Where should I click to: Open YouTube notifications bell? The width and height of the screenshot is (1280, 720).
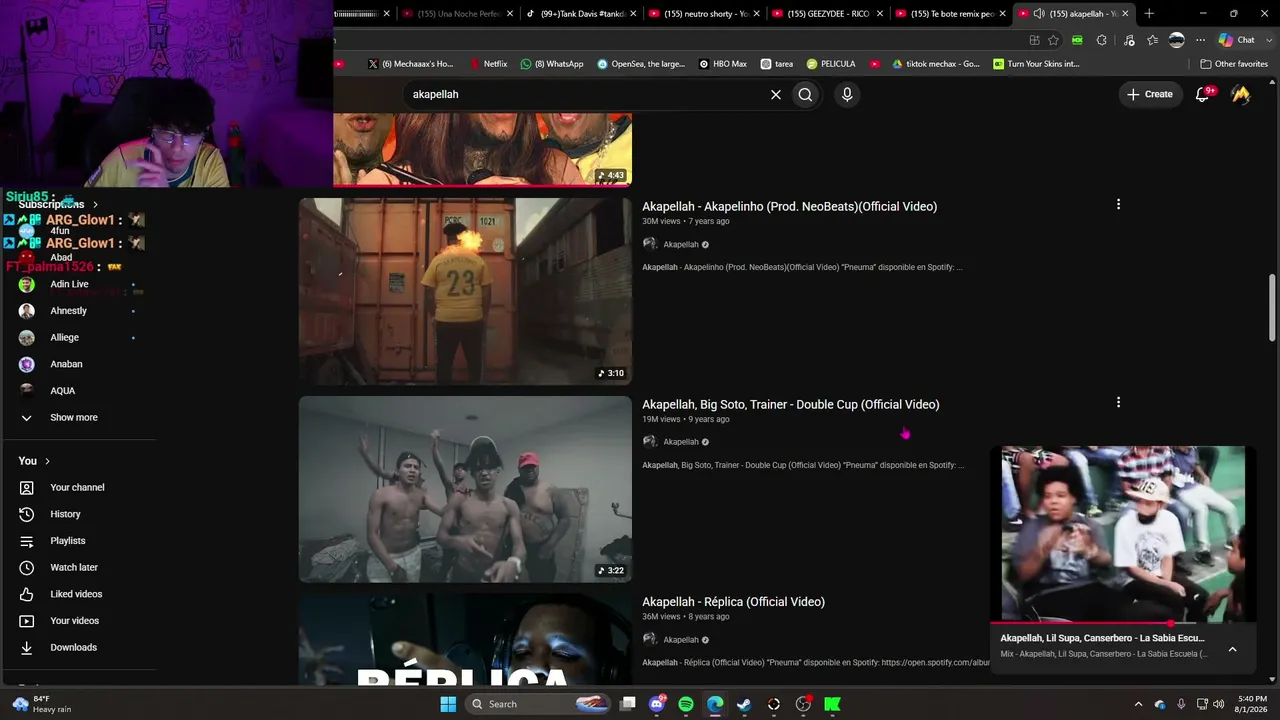tap(1203, 94)
